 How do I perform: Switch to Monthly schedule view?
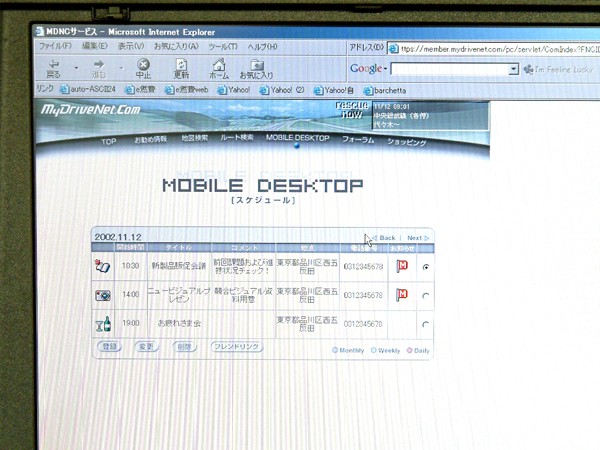click(348, 350)
